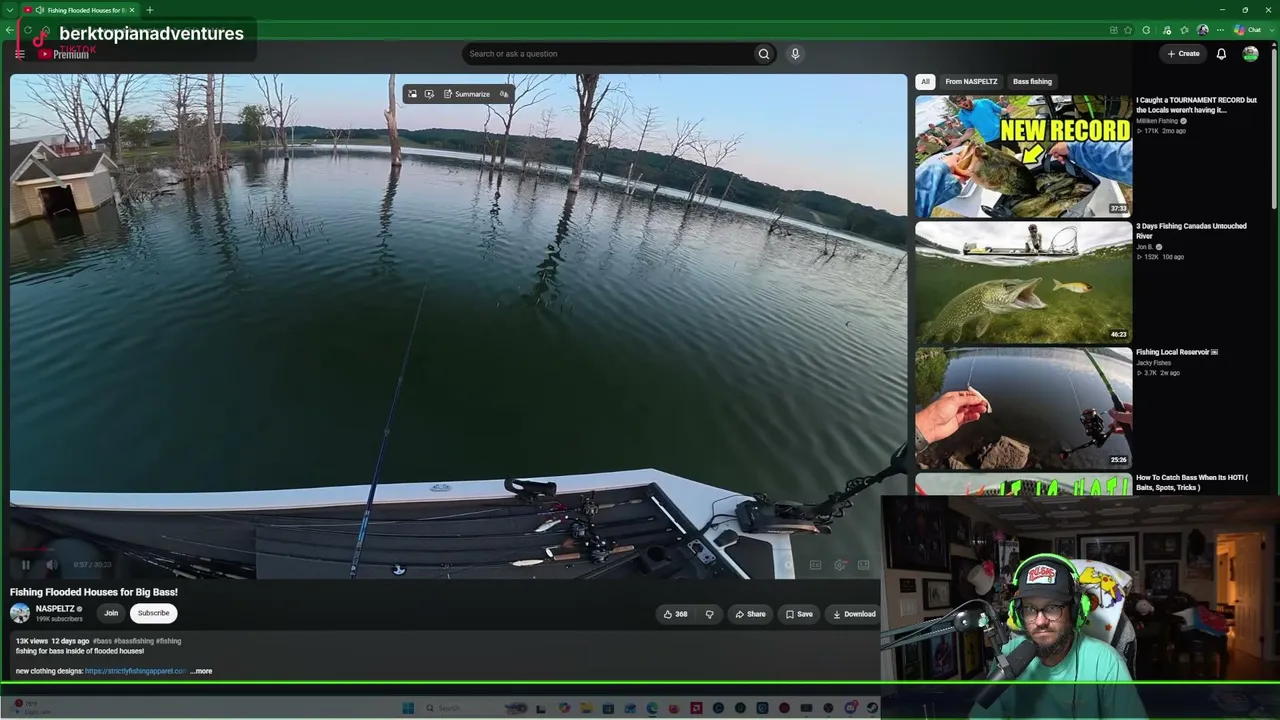
Task: Open the NASPELTZ channel avatar
Action: pyautogui.click(x=20, y=613)
